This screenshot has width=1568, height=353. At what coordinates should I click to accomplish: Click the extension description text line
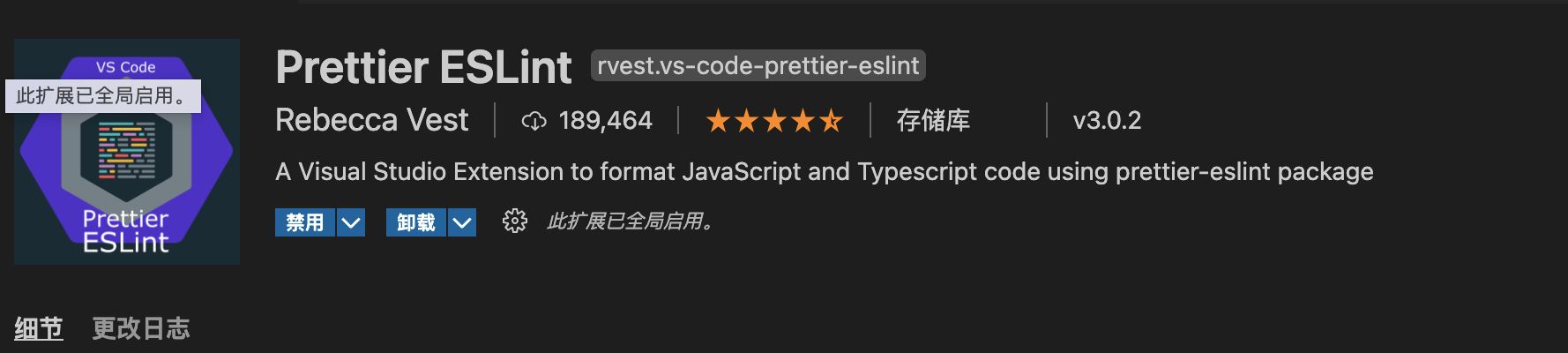[824, 171]
